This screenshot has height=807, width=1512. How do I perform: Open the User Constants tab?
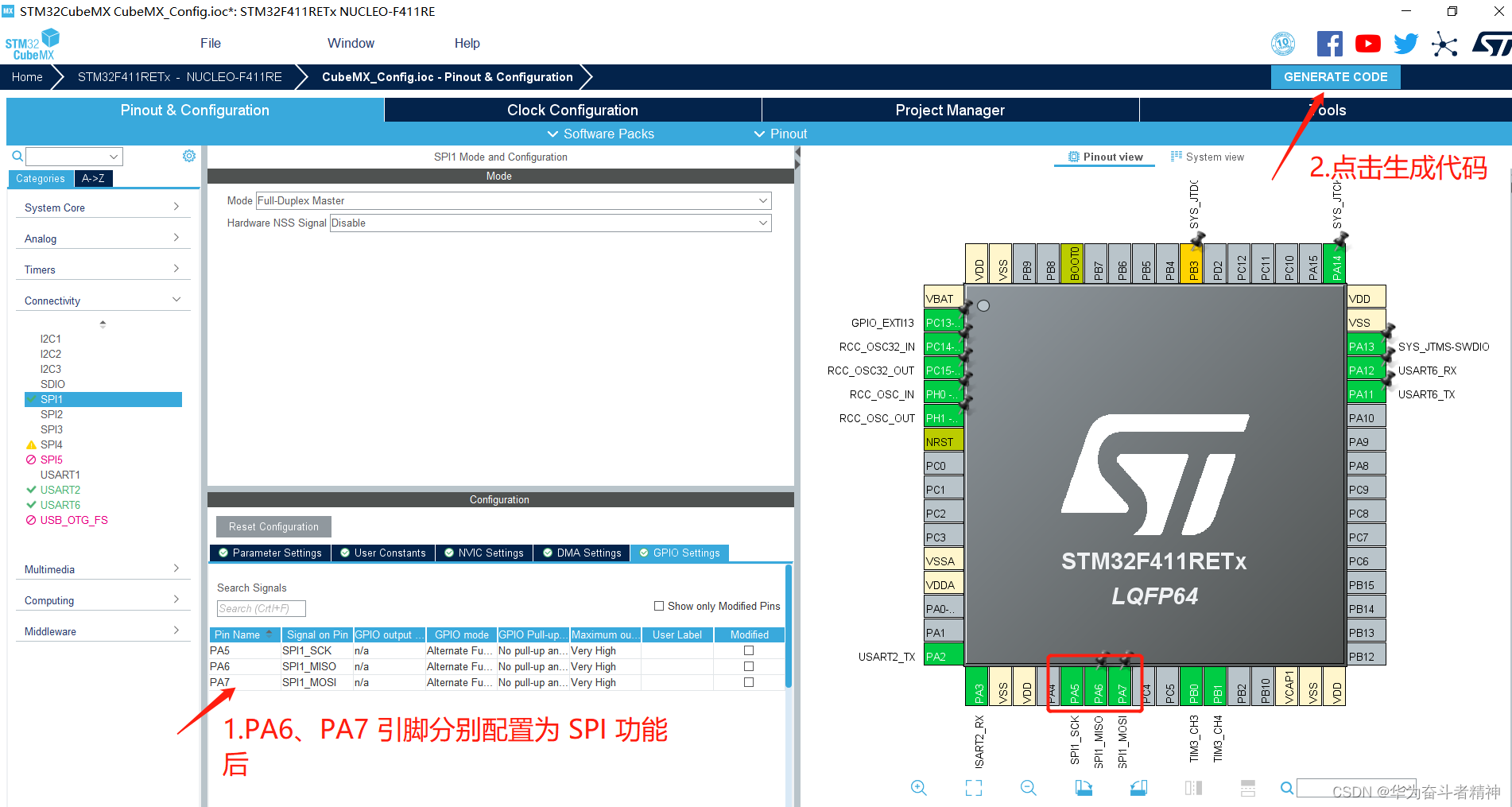pyautogui.click(x=383, y=553)
